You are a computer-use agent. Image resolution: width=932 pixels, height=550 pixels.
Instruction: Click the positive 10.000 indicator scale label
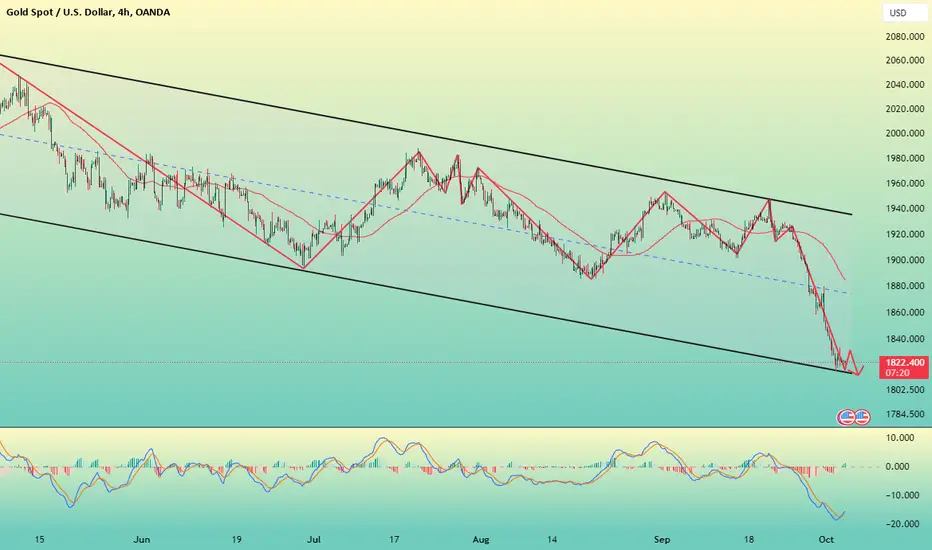coord(900,438)
